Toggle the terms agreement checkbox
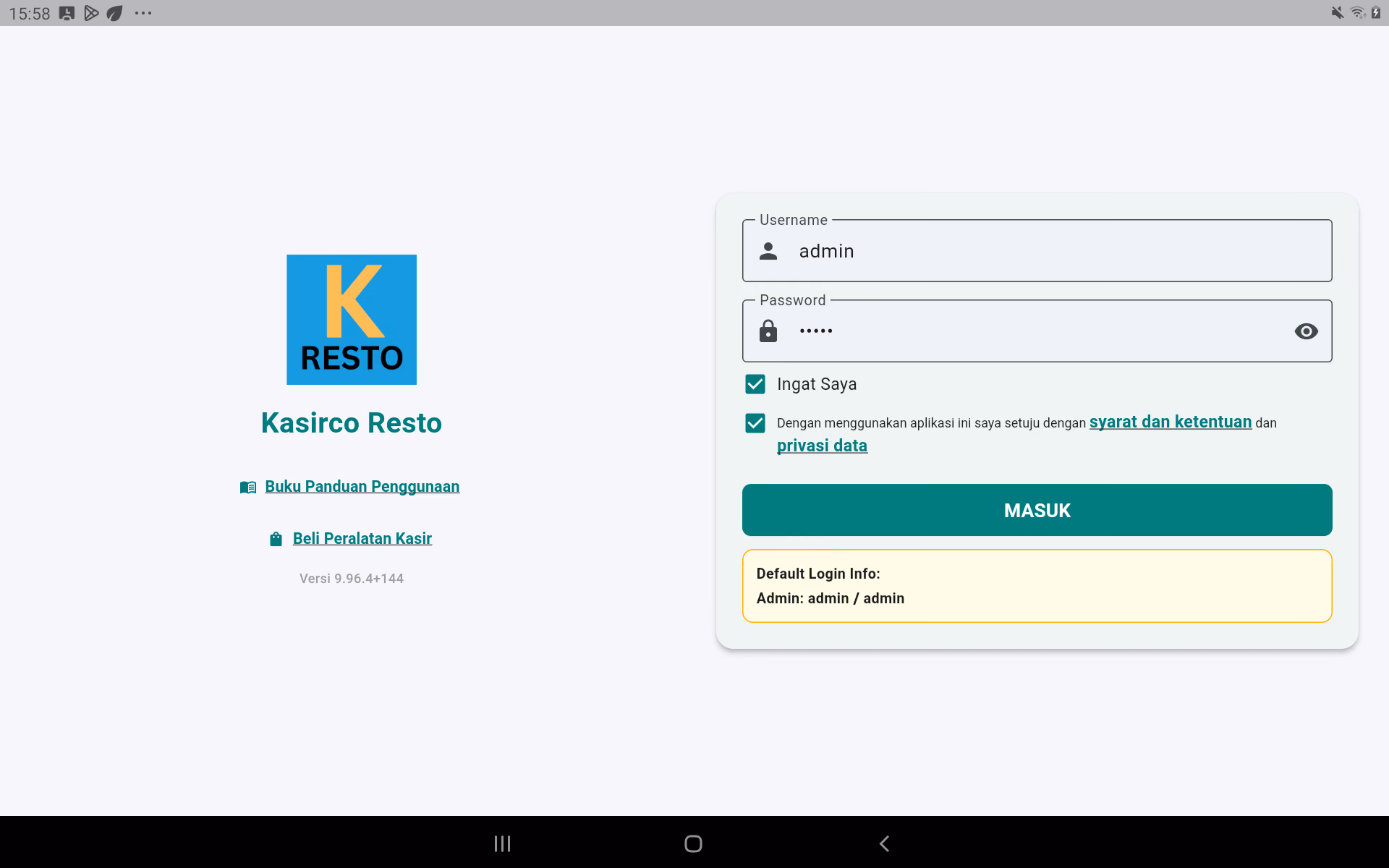The image size is (1389, 868). click(755, 423)
